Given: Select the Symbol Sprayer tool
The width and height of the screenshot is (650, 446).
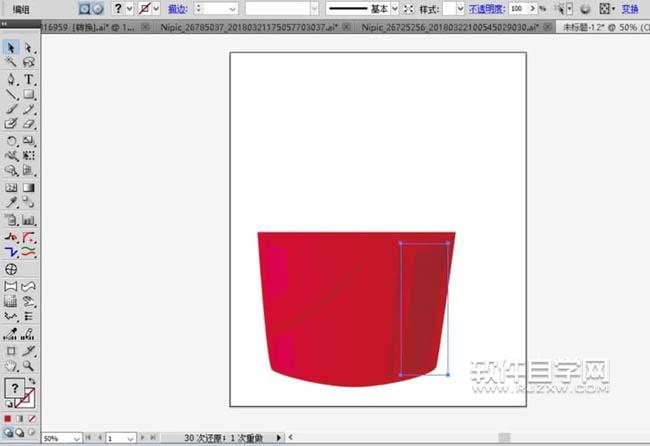Looking at the screenshot, I should [11, 220].
